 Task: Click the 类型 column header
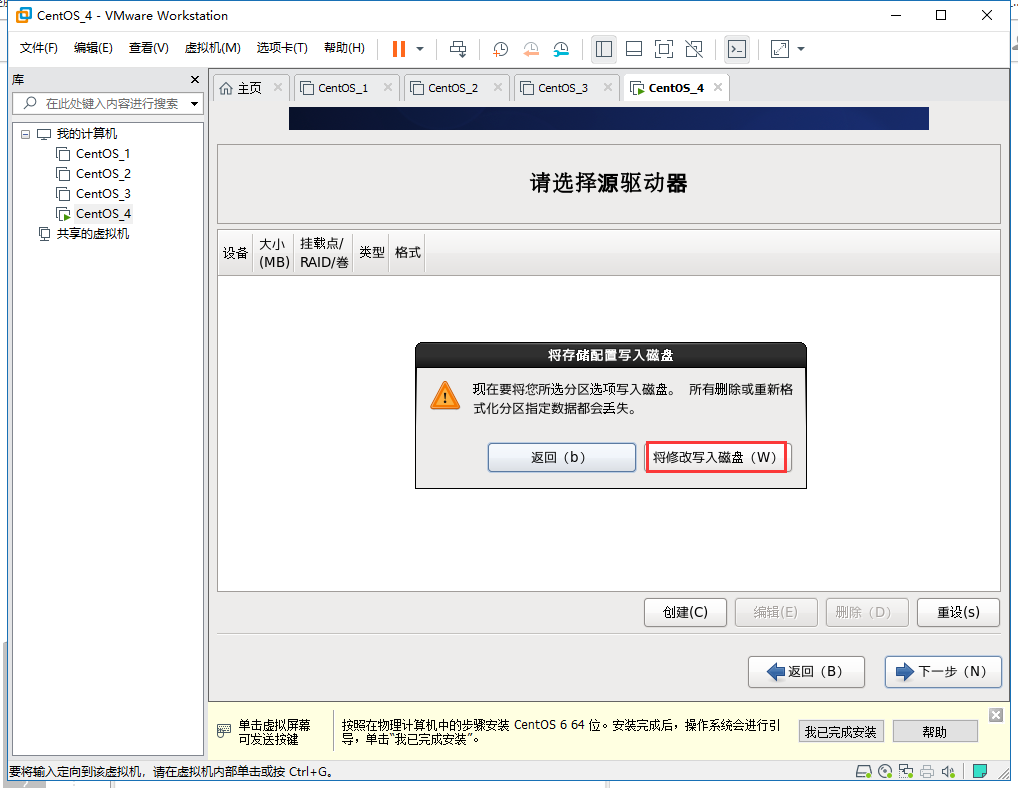pos(371,252)
